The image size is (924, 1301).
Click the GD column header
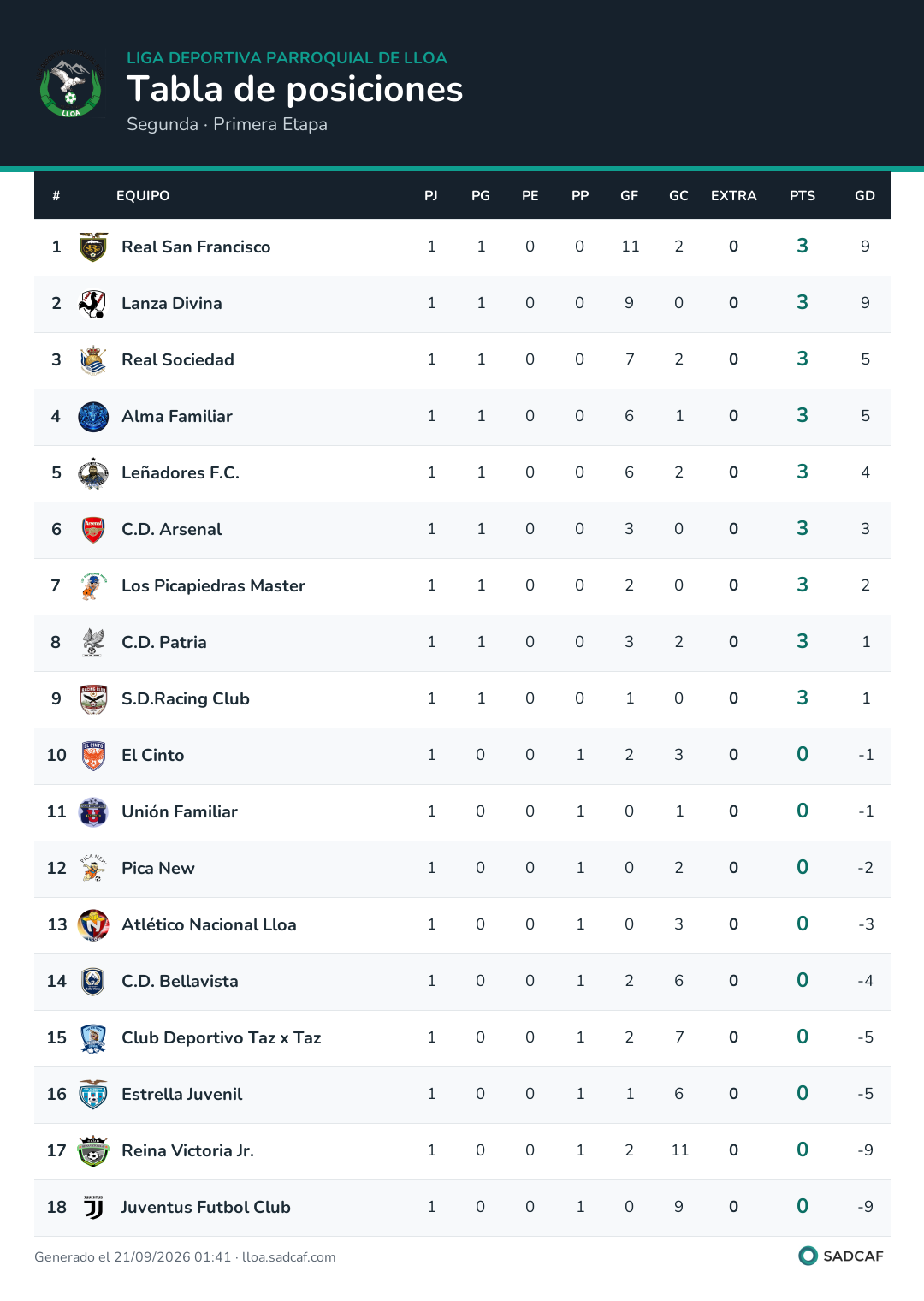865,196
